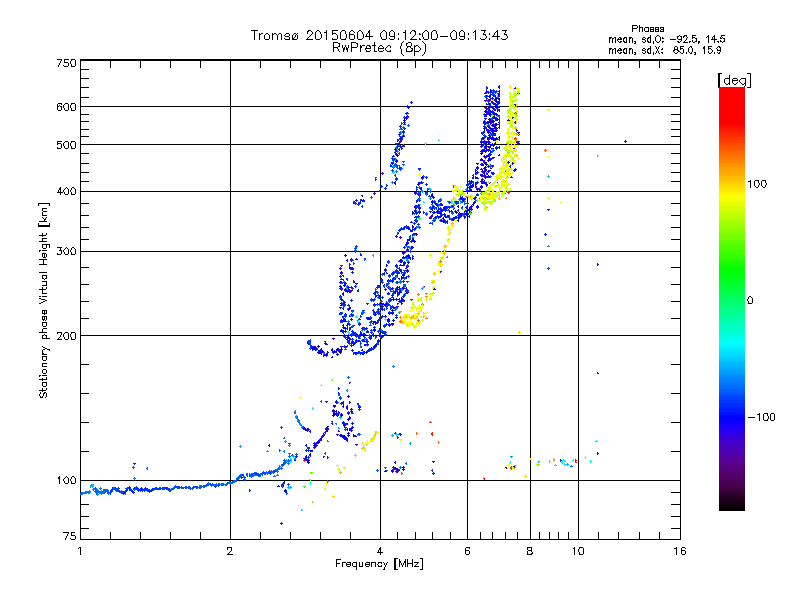800x600 pixels.
Task: Click colorbar tick label '-100'
Action: (x=761, y=417)
